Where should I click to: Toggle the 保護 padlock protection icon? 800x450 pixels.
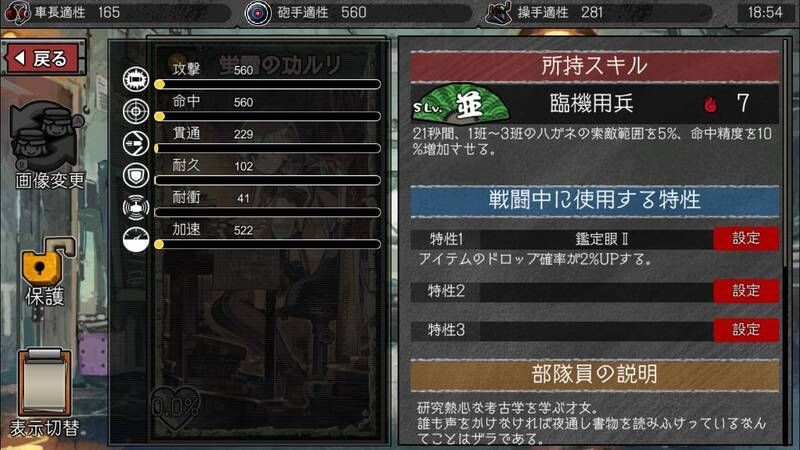pos(46,261)
